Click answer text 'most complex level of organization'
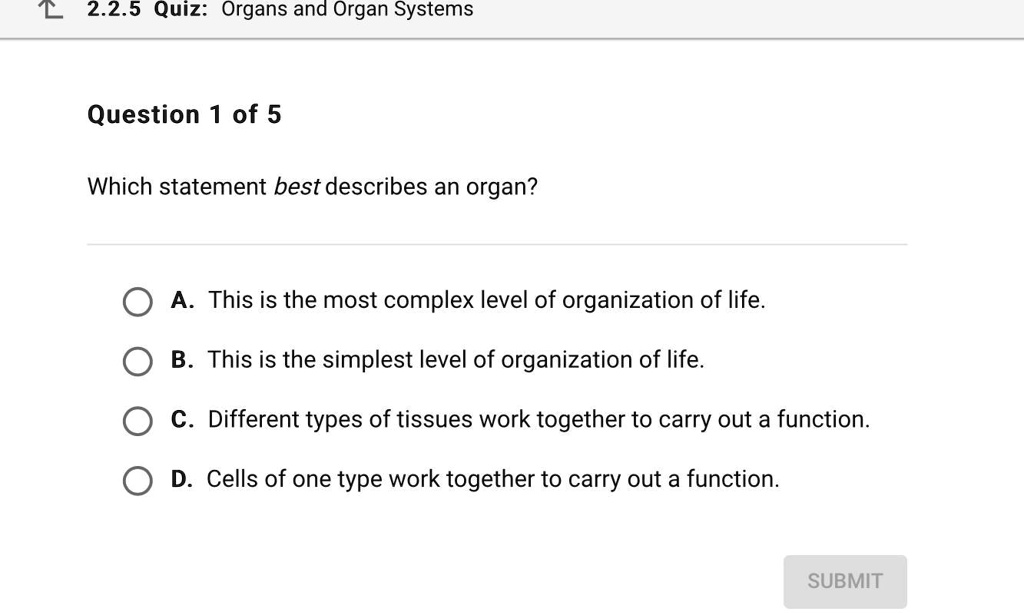Image resolution: width=1024 pixels, height=613 pixels. (x=486, y=300)
